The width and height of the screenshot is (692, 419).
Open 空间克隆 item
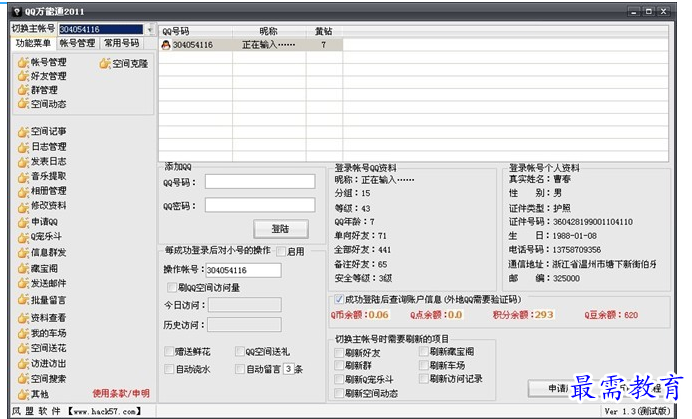click(x=124, y=64)
